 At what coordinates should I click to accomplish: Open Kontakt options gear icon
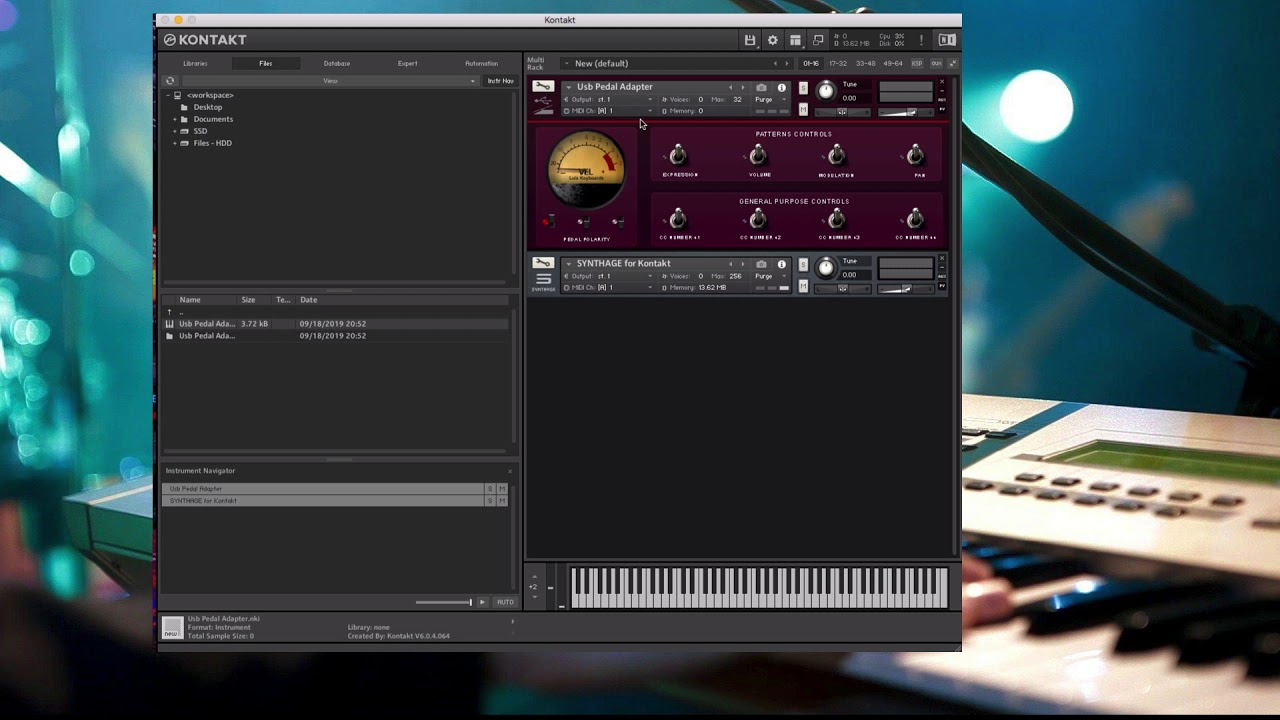[773, 40]
